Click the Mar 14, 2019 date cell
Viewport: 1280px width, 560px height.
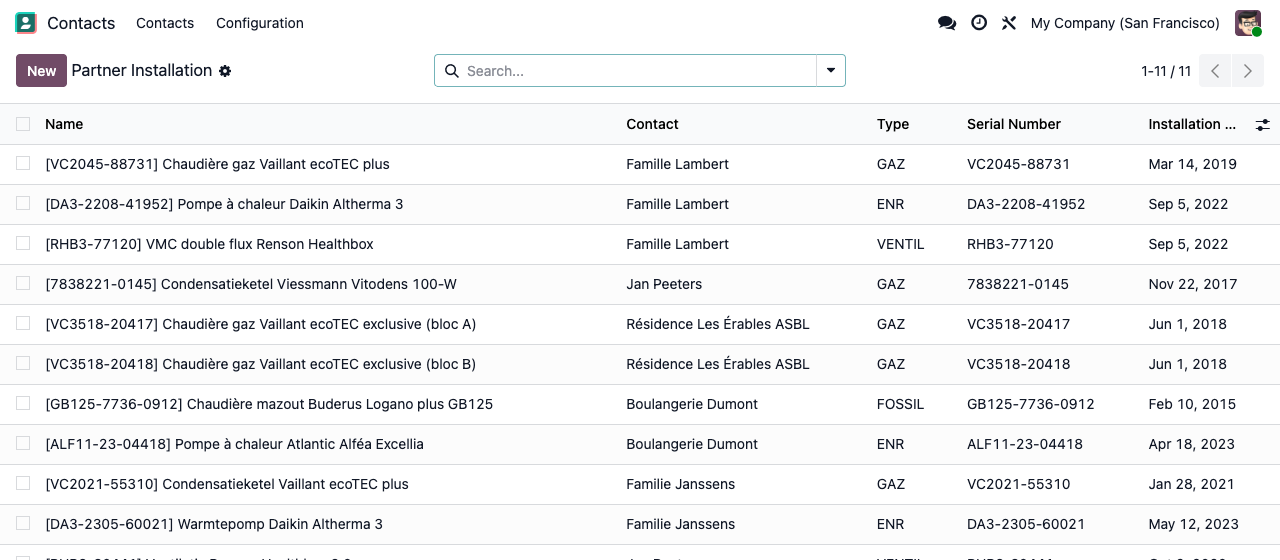point(1192,164)
